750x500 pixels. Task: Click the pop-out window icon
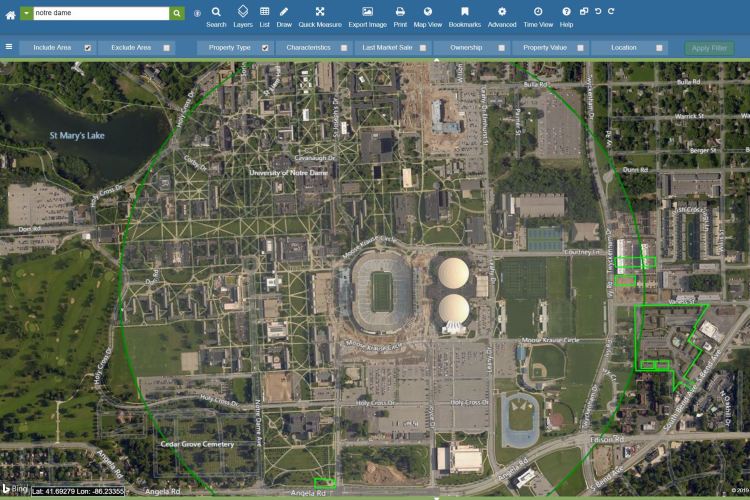click(584, 11)
